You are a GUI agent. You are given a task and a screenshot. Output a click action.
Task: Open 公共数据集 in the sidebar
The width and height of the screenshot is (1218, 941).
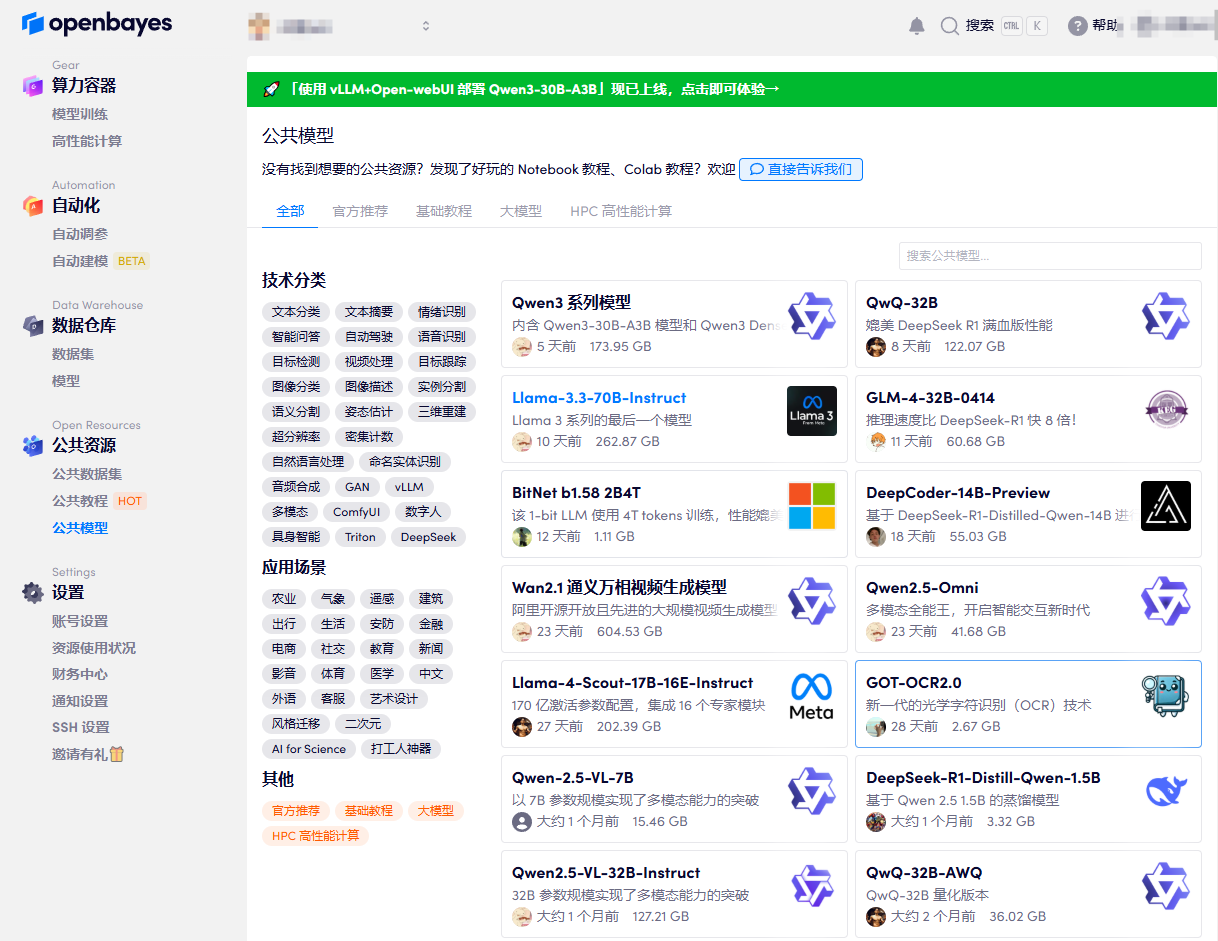[87, 474]
